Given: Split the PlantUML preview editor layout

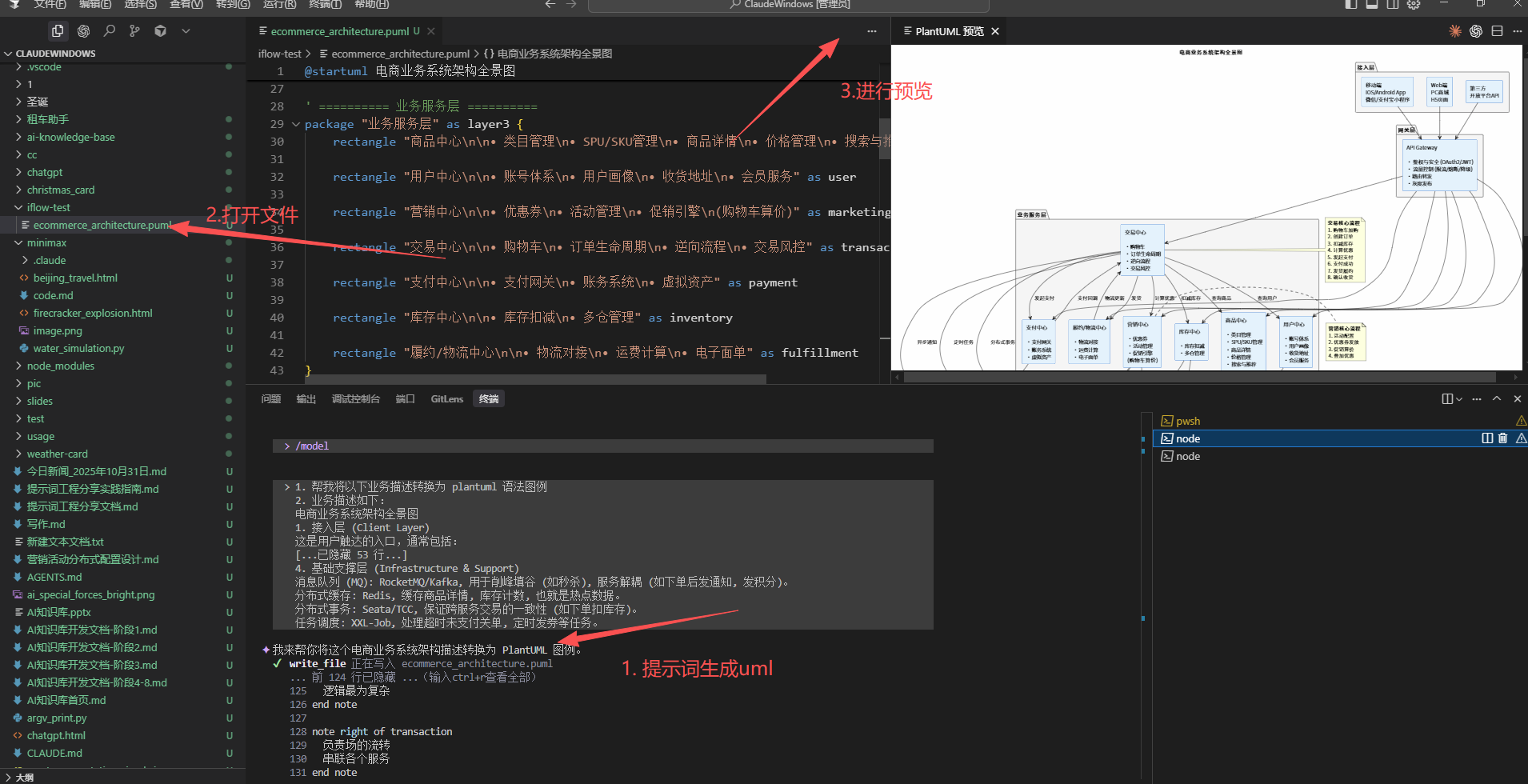Looking at the screenshot, I should pyautogui.click(x=1497, y=31).
